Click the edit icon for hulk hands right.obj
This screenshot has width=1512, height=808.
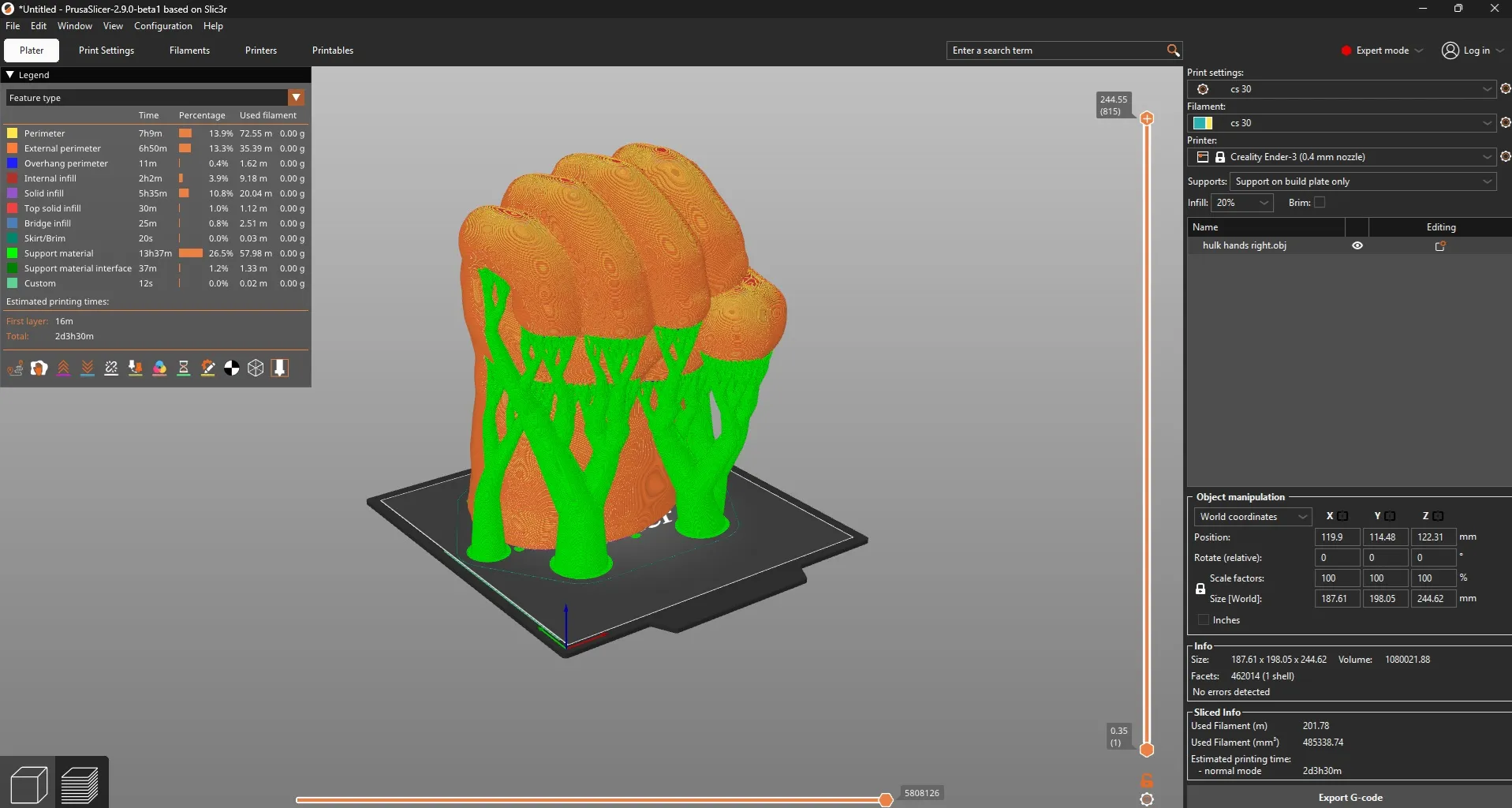pos(1440,246)
